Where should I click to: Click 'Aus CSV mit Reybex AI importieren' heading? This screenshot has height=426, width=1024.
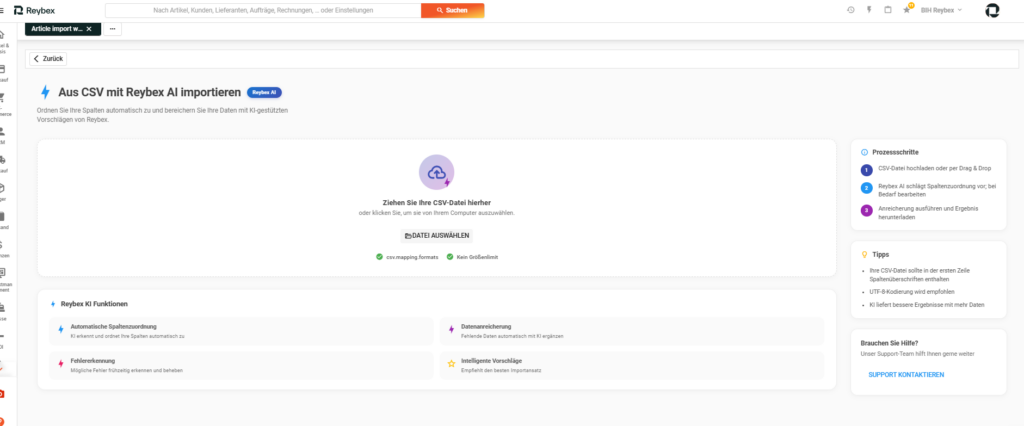tap(150, 93)
